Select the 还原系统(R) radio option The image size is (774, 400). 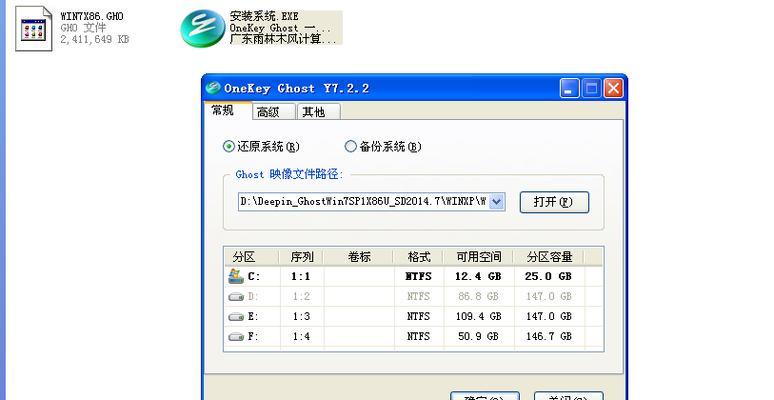pos(228,147)
